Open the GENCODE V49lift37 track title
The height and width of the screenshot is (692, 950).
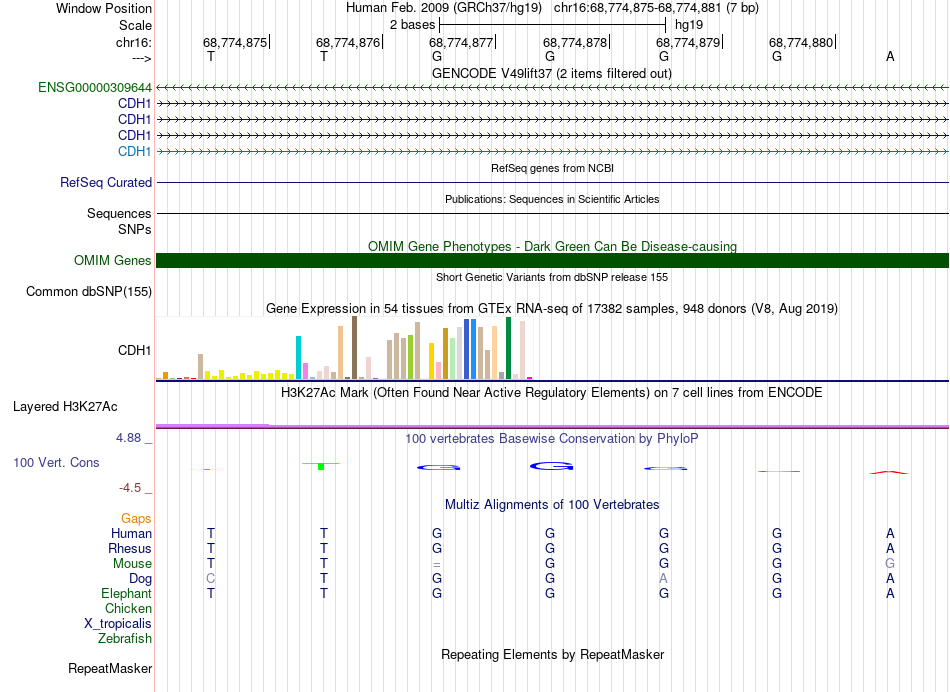tap(552, 73)
